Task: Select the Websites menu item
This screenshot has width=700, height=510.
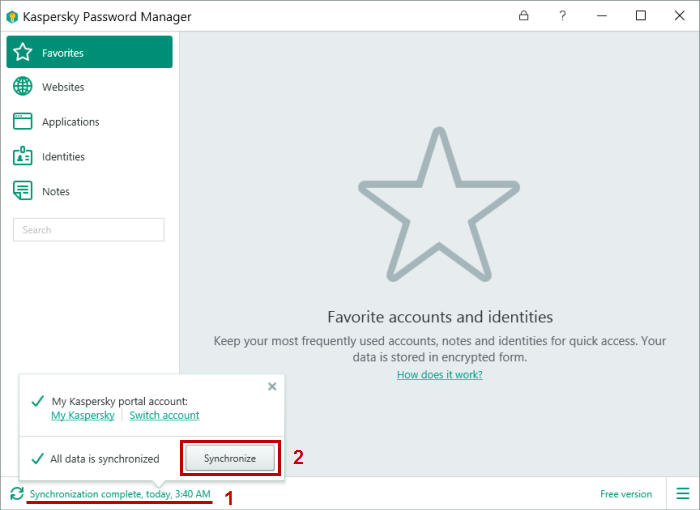Action: coord(63,87)
